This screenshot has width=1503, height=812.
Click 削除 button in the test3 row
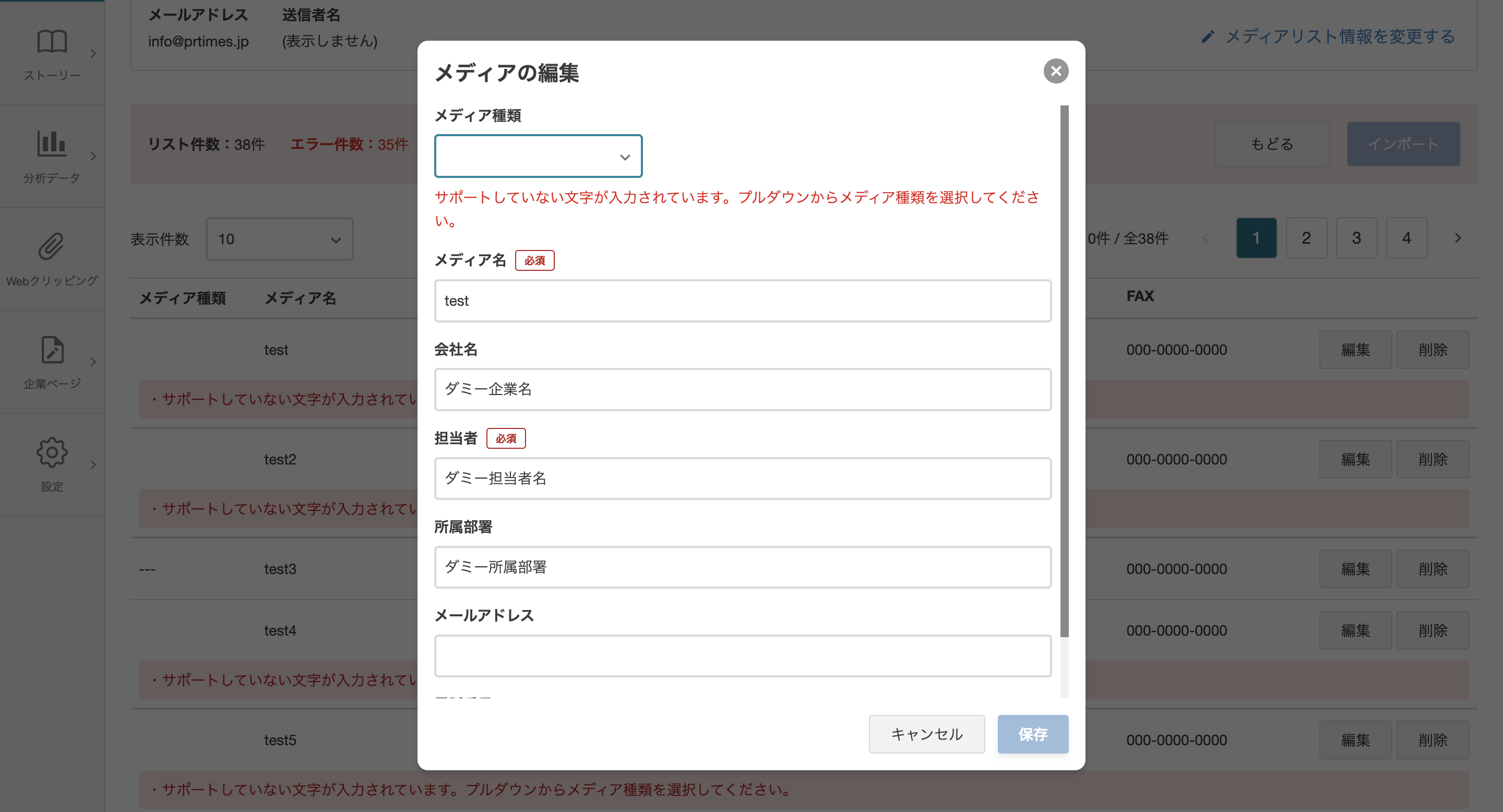click(1433, 569)
